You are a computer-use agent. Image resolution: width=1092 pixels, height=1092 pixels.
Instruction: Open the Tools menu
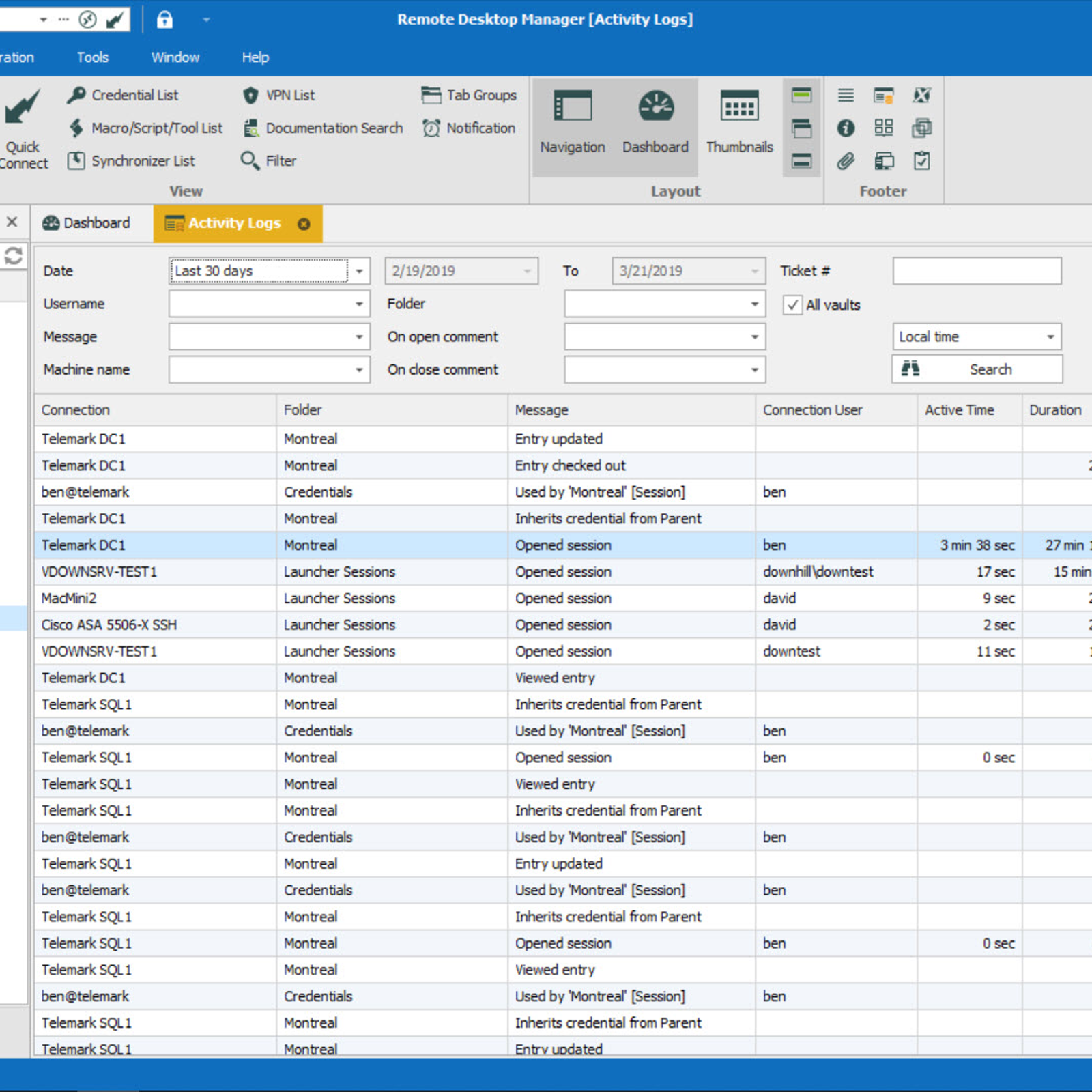point(92,57)
